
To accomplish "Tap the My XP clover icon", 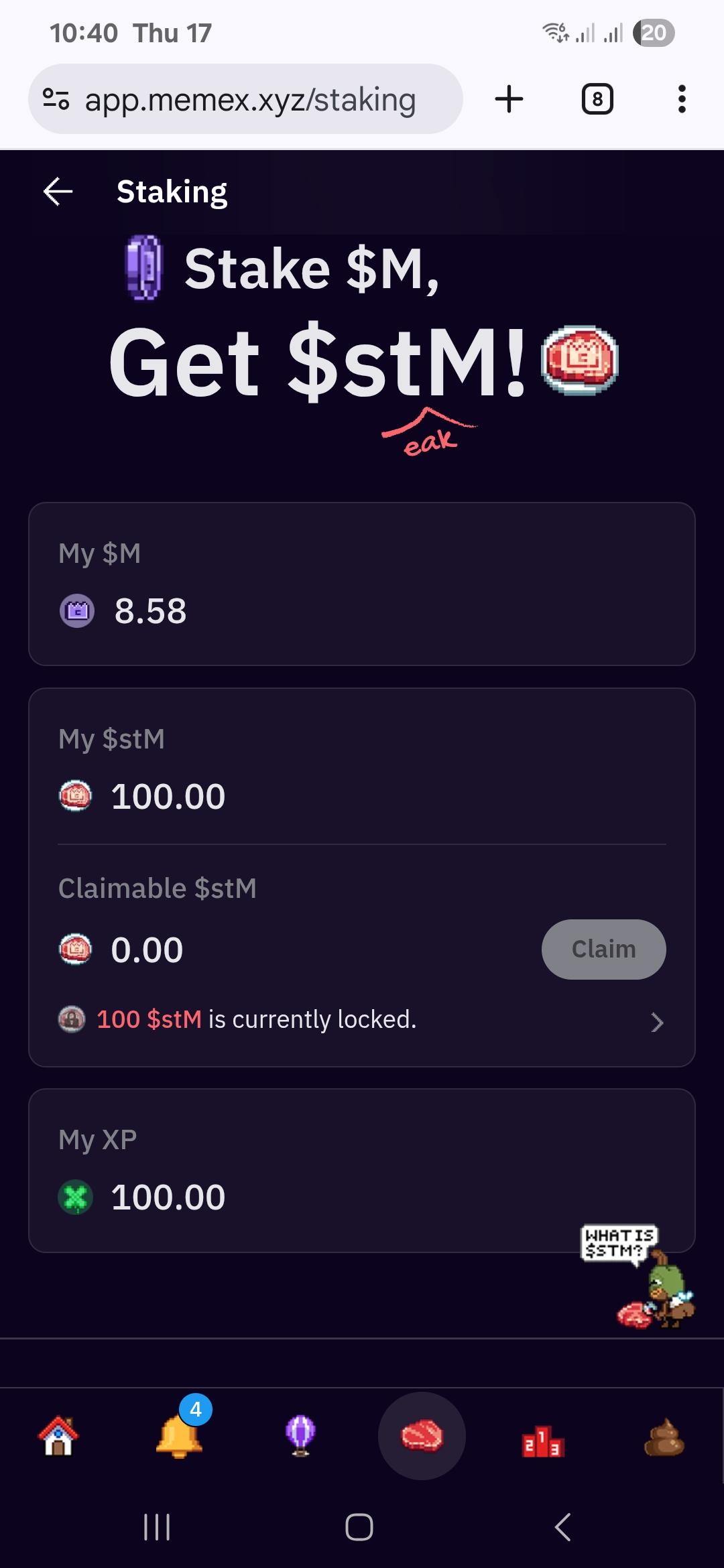I will point(76,1197).
